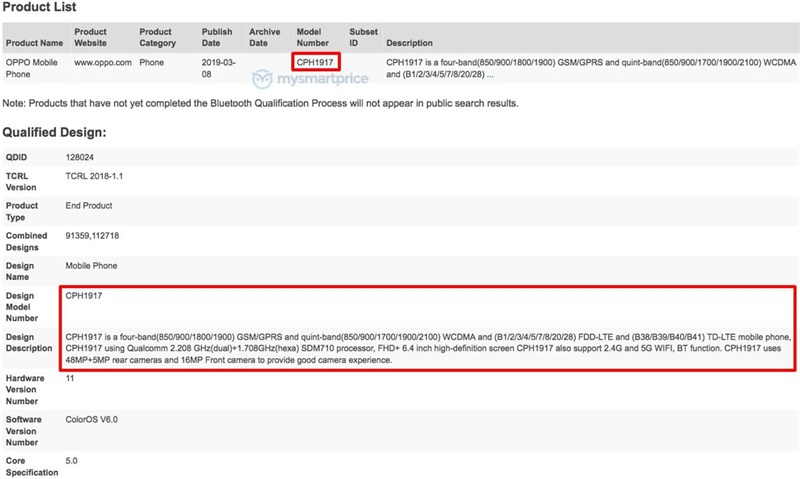Screen dimensions: 800x479
Task: Click the Product List heading
Action: tap(39, 7)
